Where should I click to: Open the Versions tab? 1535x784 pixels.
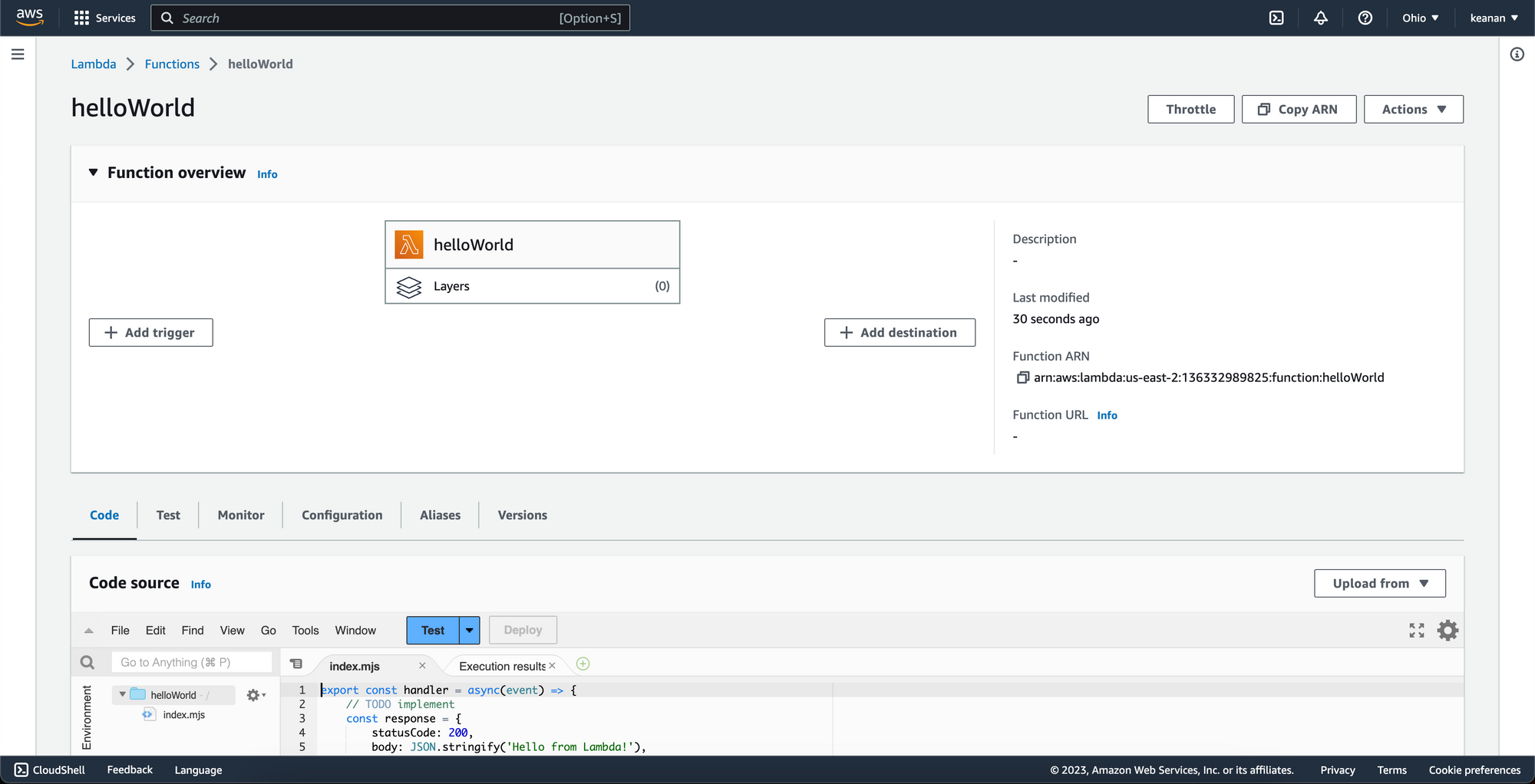523,516
